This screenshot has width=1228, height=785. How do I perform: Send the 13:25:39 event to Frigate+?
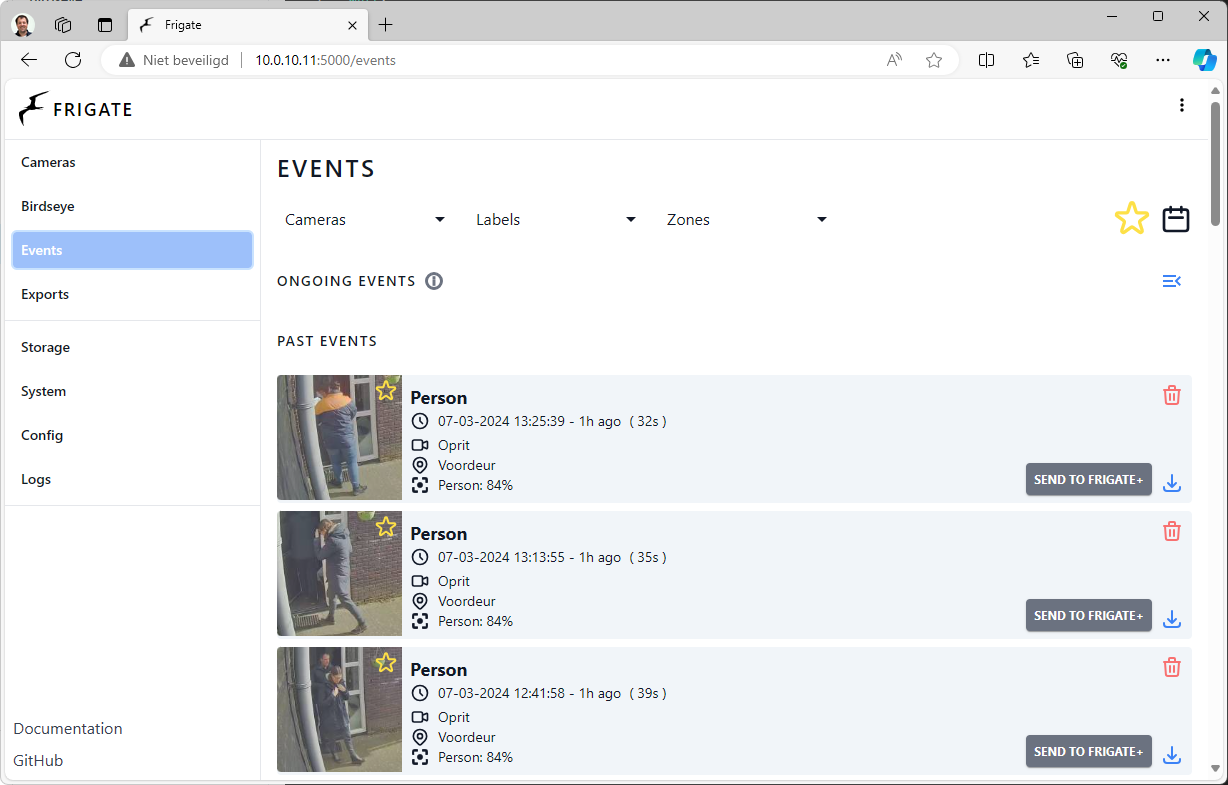click(x=1088, y=480)
